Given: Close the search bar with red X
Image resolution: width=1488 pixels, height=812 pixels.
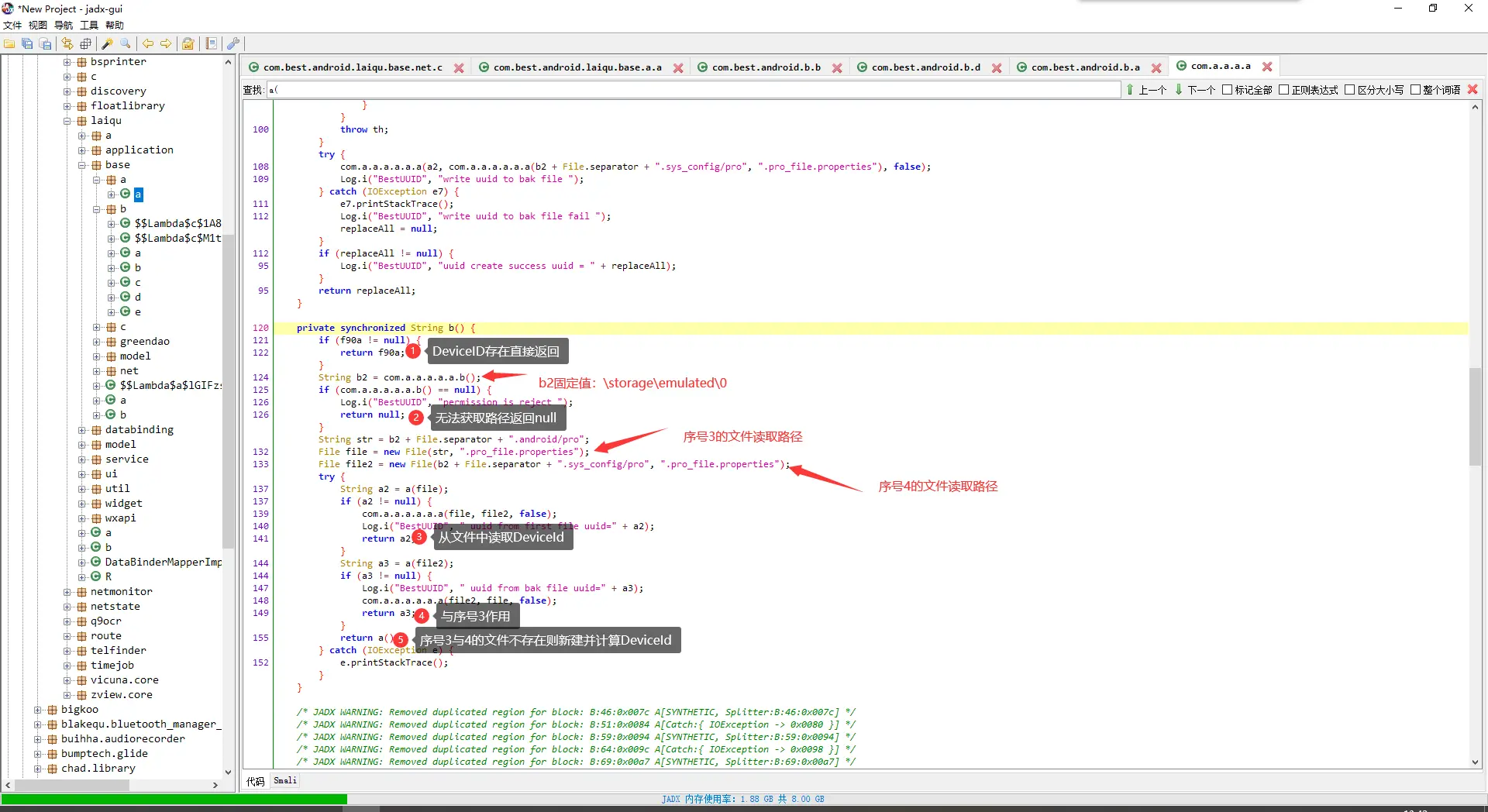Looking at the screenshot, I should point(1472,90).
